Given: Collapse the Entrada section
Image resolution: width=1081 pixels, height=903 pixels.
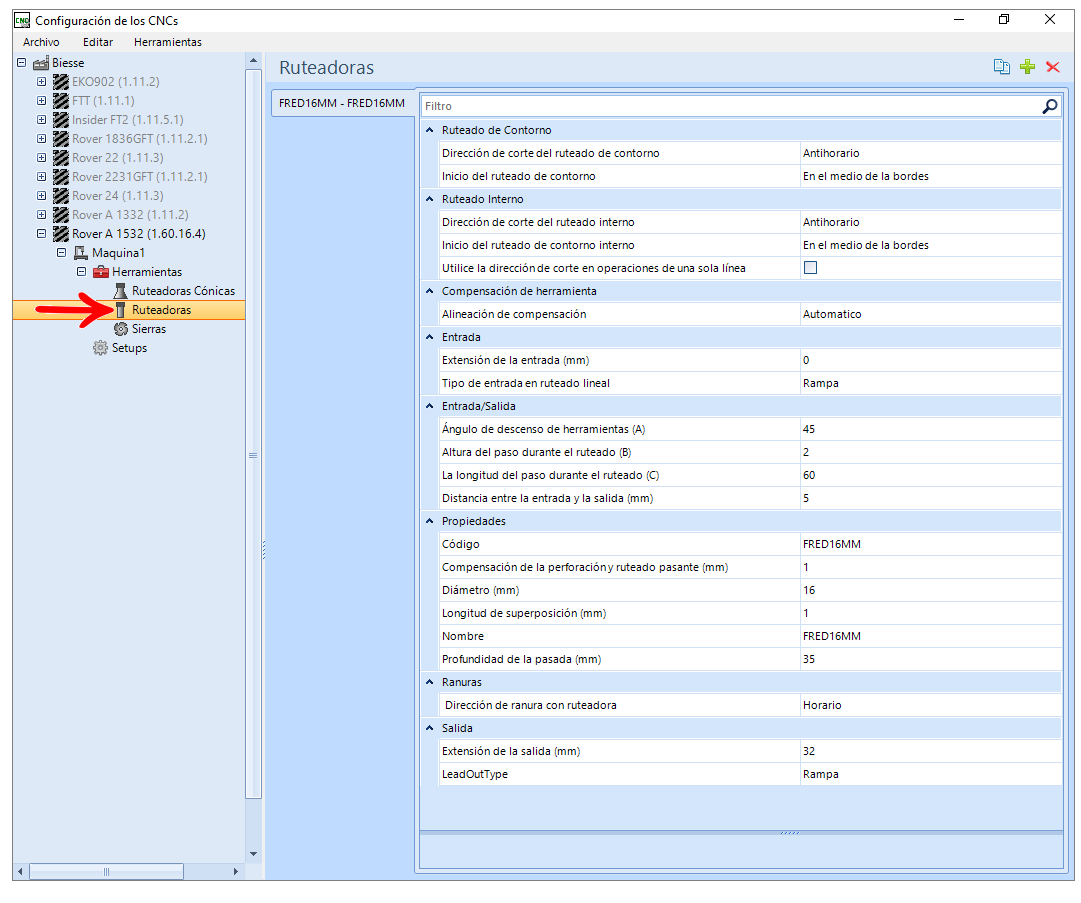Looking at the screenshot, I should point(430,337).
